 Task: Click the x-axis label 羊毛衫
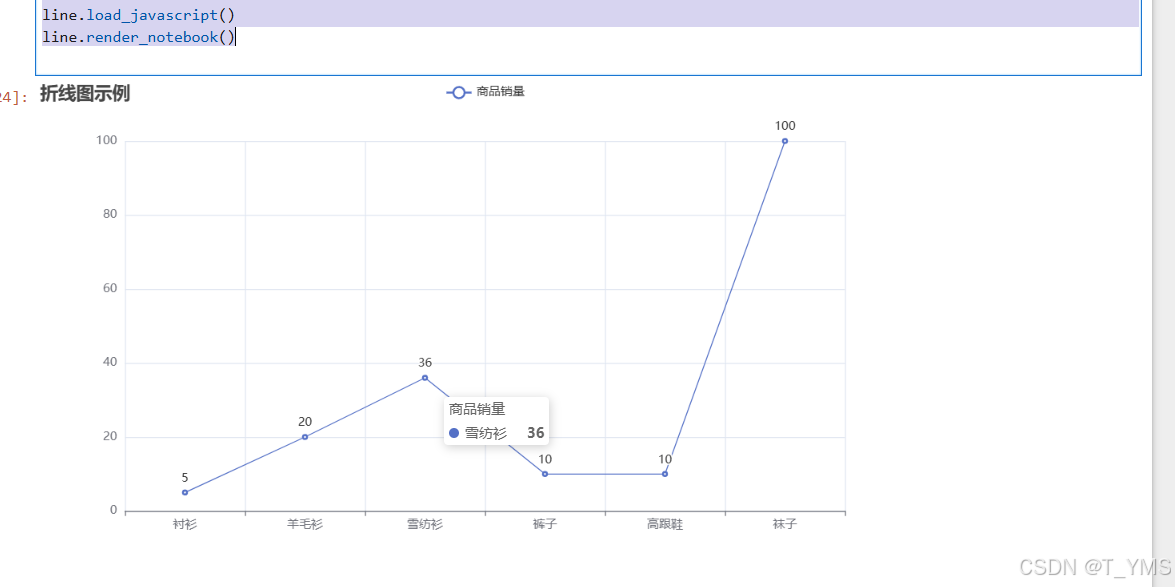[x=305, y=523]
